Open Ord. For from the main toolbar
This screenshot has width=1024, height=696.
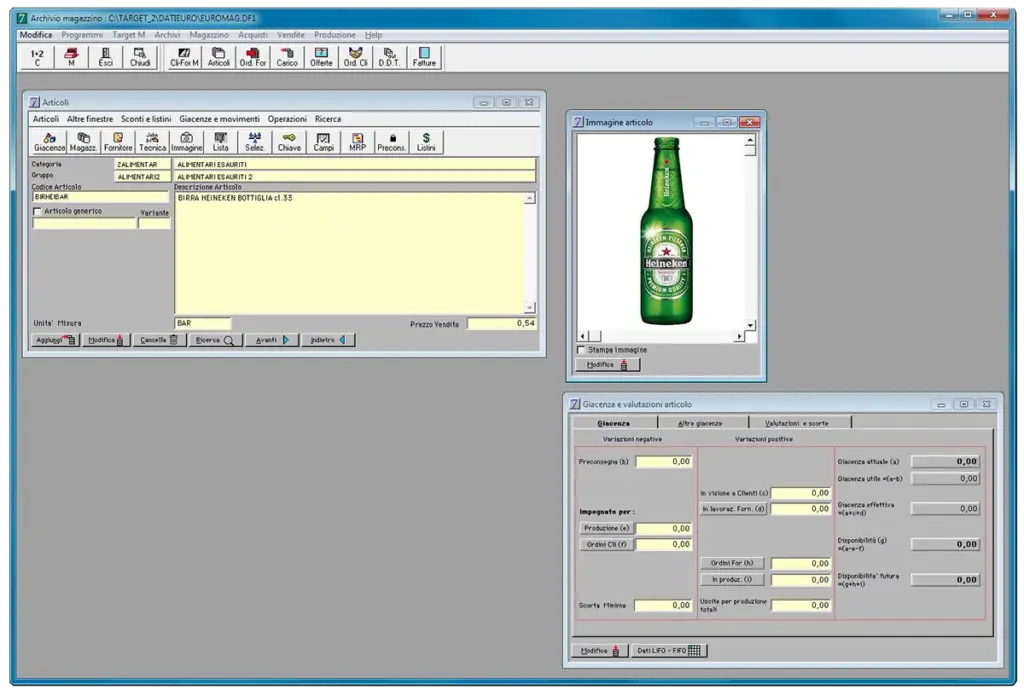click(253, 57)
